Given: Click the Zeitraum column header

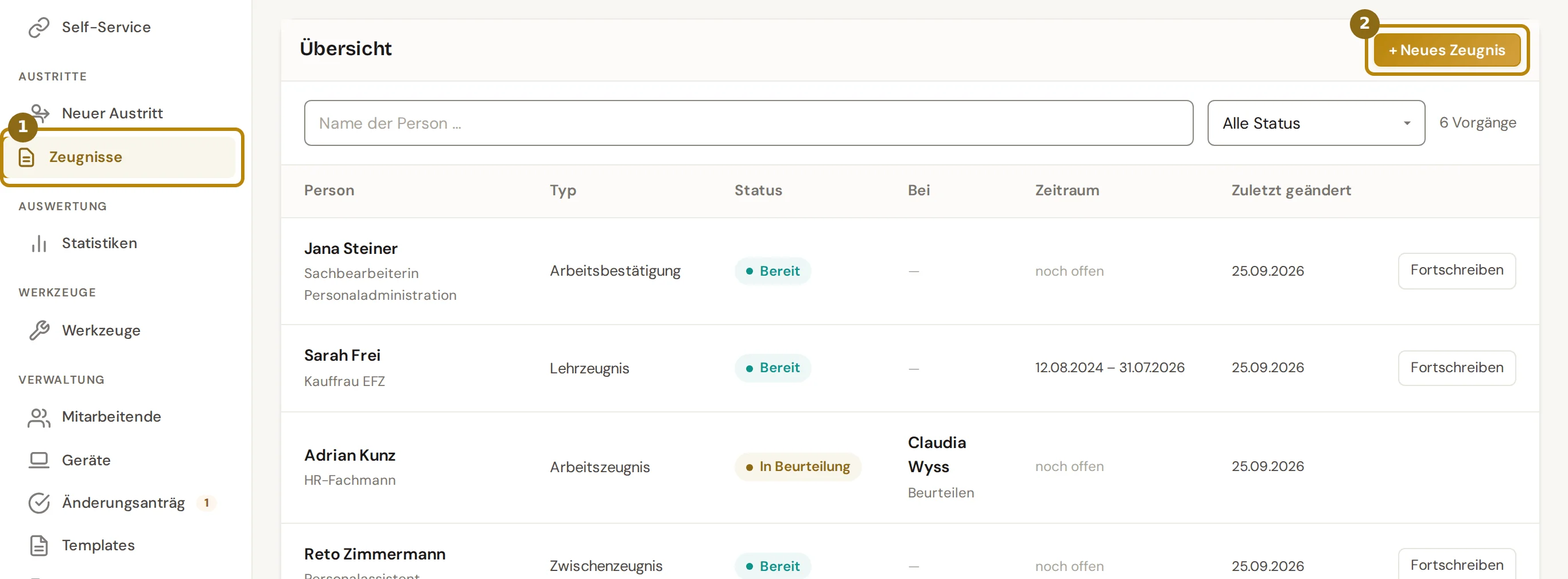Looking at the screenshot, I should [x=1066, y=191].
